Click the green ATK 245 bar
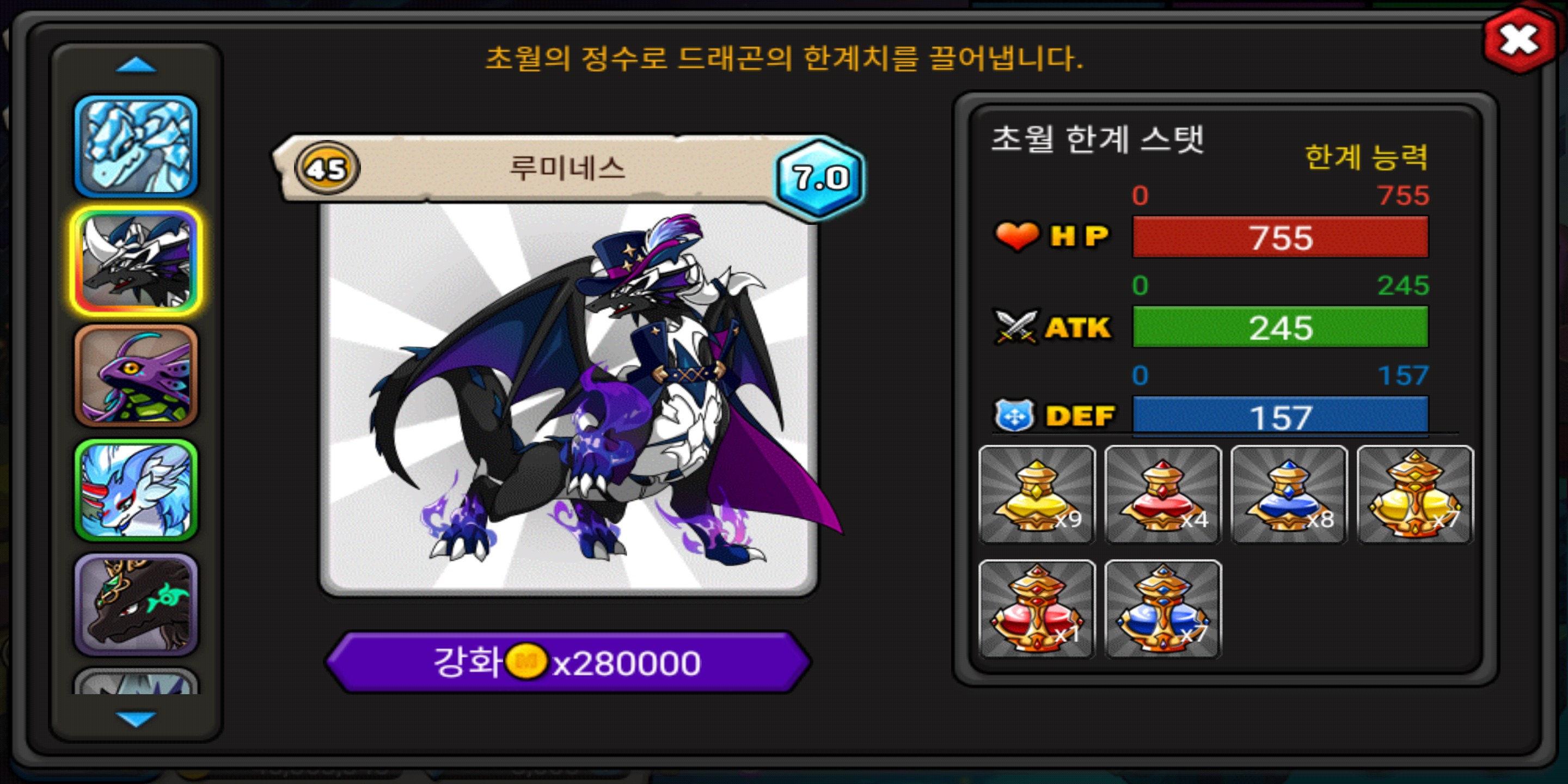 click(1280, 327)
